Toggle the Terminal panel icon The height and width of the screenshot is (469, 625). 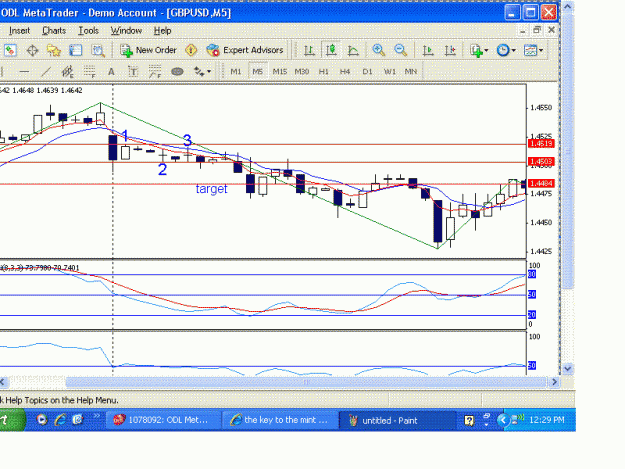pos(75,50)
